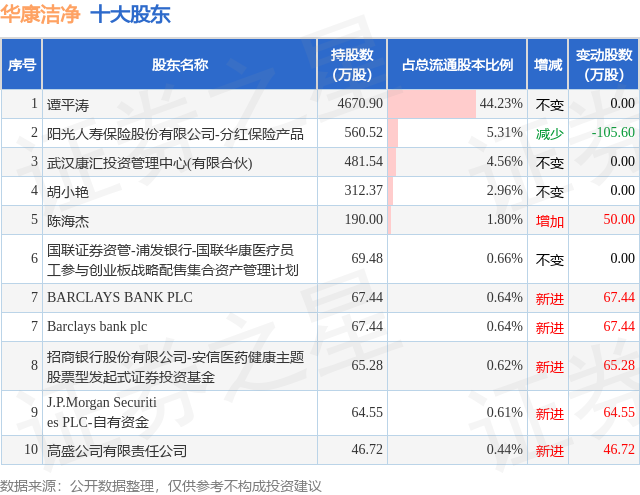Viewport: 640px width, 495px height.
Task: Select the 国联证券资管-浦发银行 shareholder name
Action: point(173,260)
